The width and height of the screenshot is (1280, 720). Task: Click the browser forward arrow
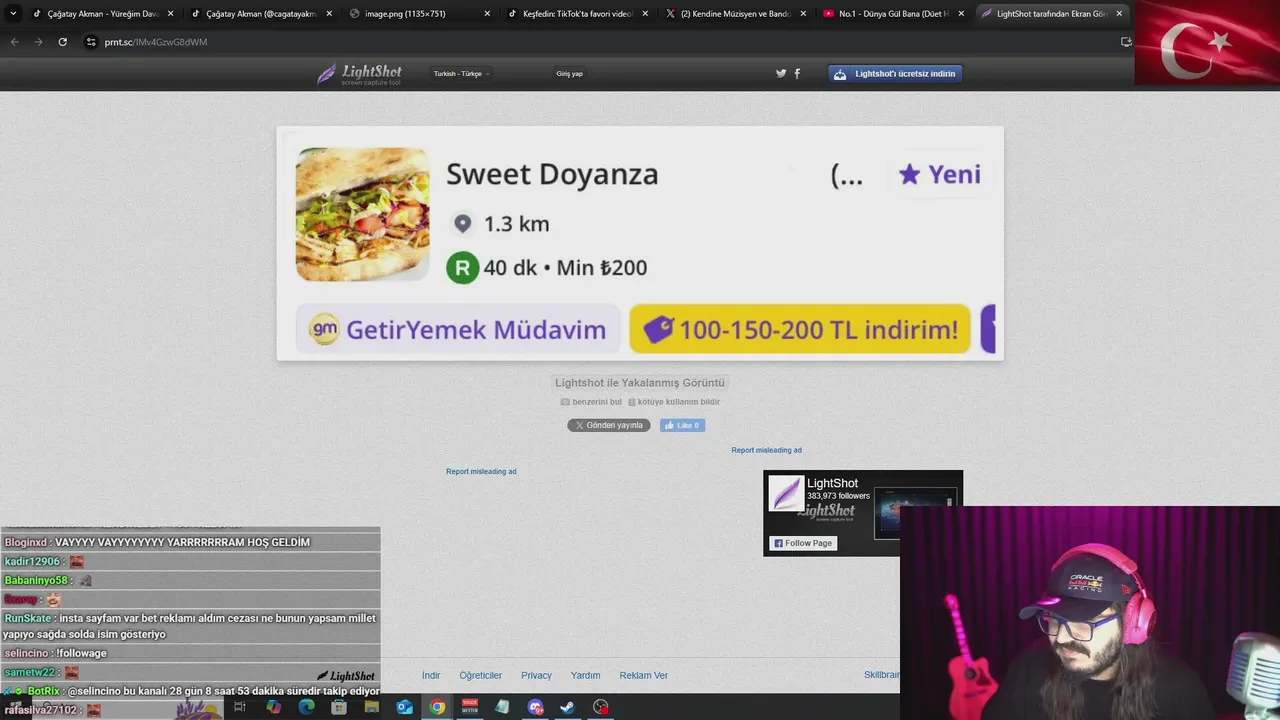coord(38,42)
